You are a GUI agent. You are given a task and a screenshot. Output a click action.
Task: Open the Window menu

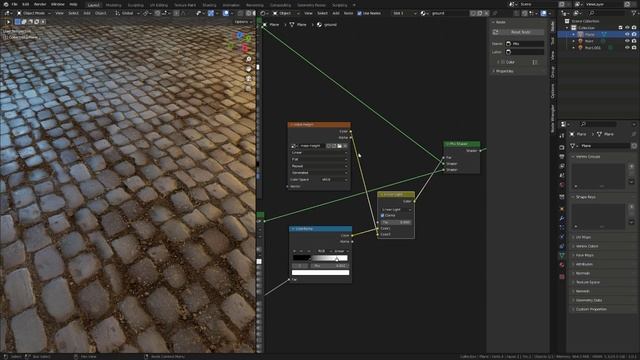pyautogui.click(x=58, y=4)
